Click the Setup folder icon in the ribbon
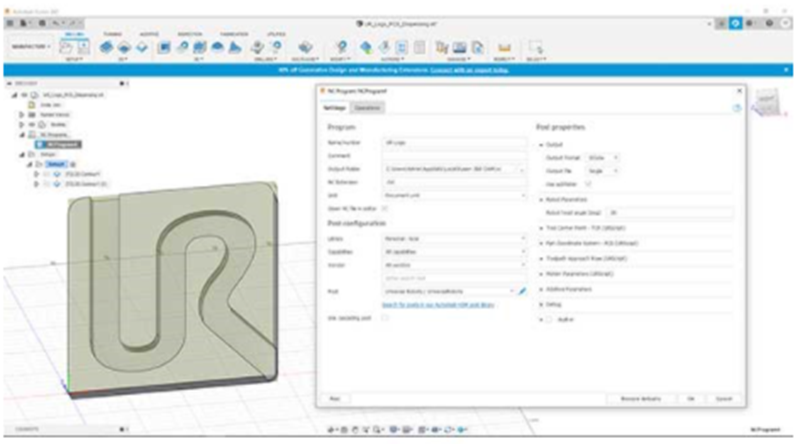 tap(66, 47)
